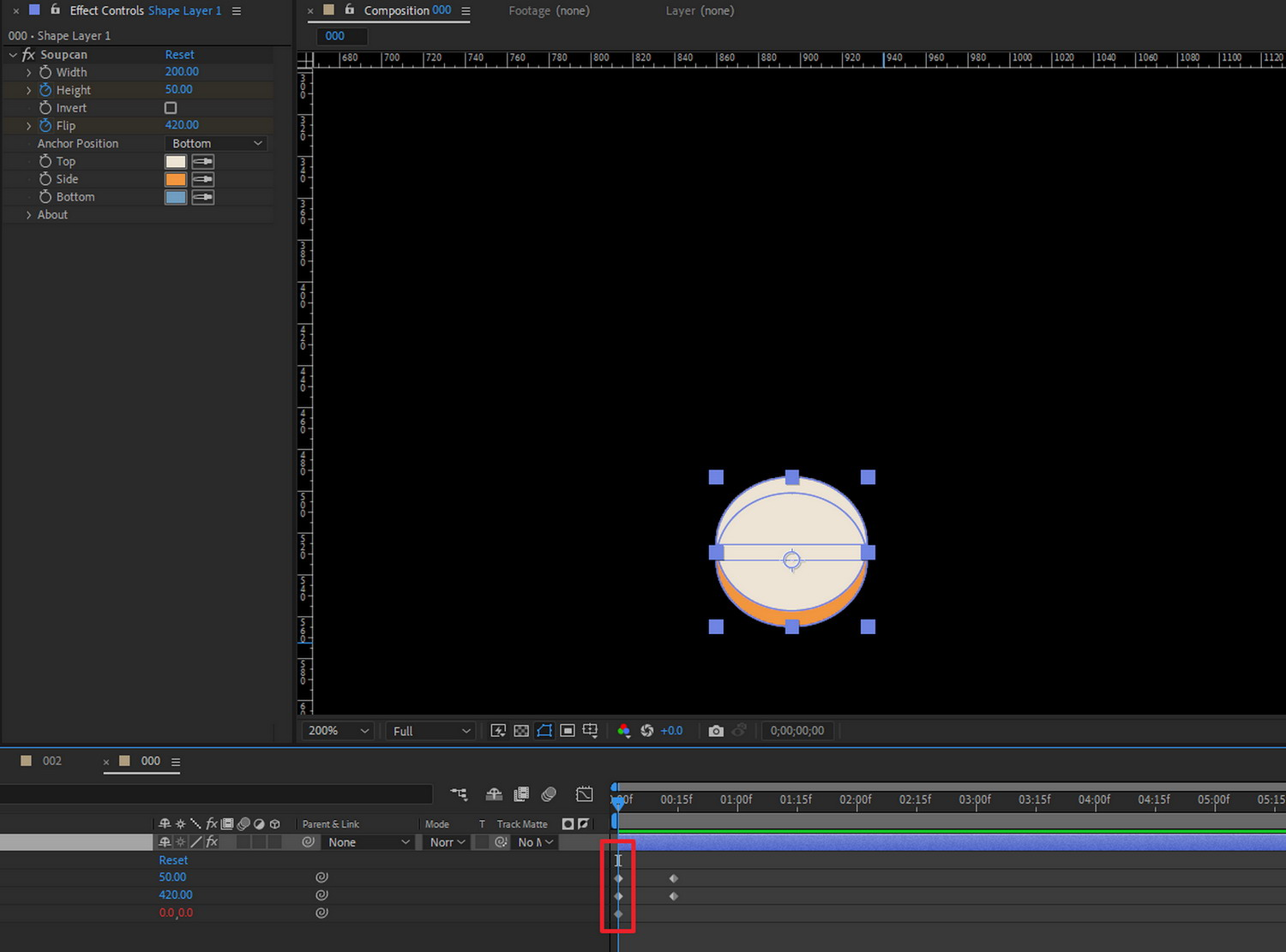
Task: Toggle the transparency grid in viewer
Action: 521,731
